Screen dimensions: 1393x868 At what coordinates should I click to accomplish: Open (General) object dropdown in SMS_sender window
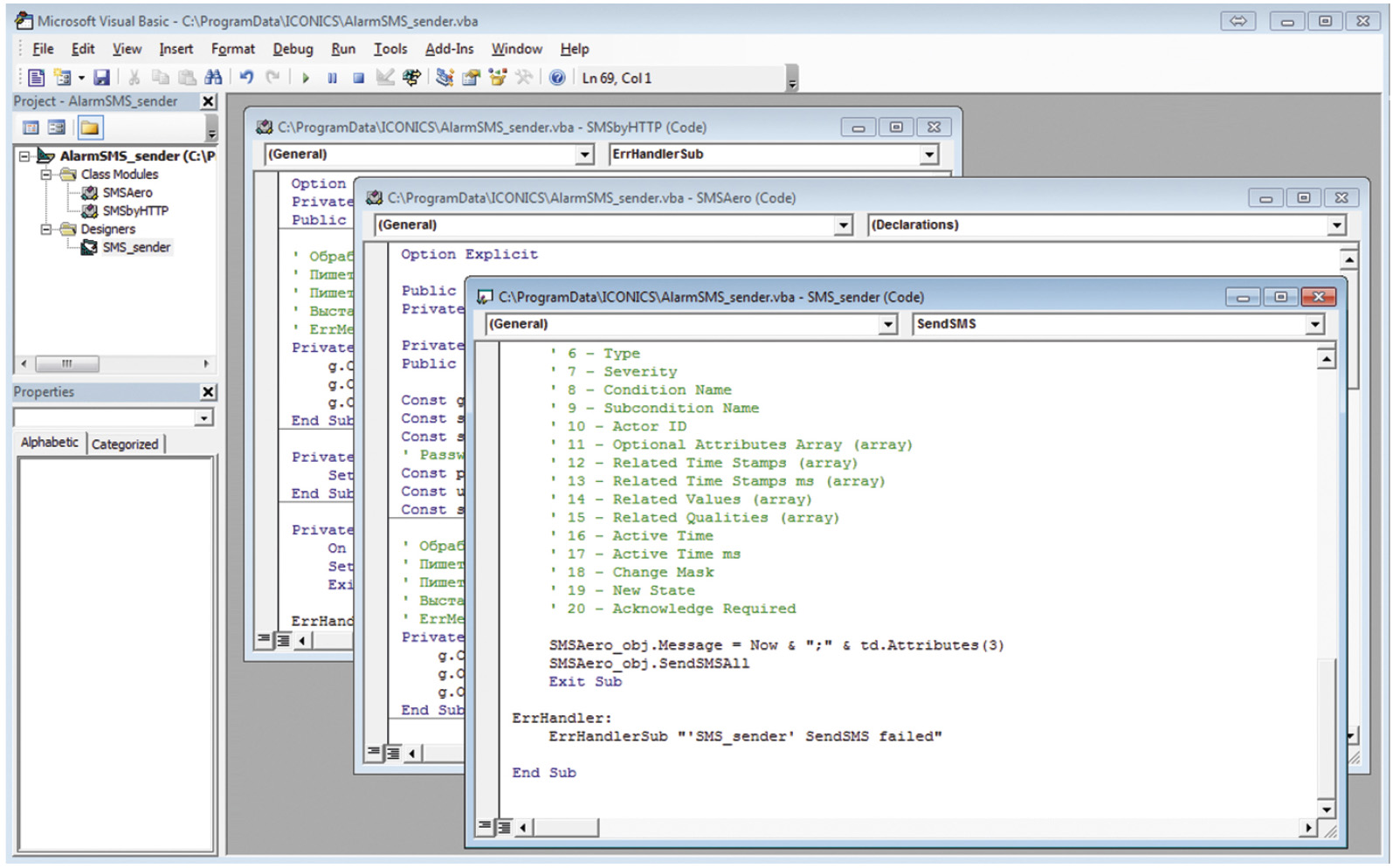888,325
